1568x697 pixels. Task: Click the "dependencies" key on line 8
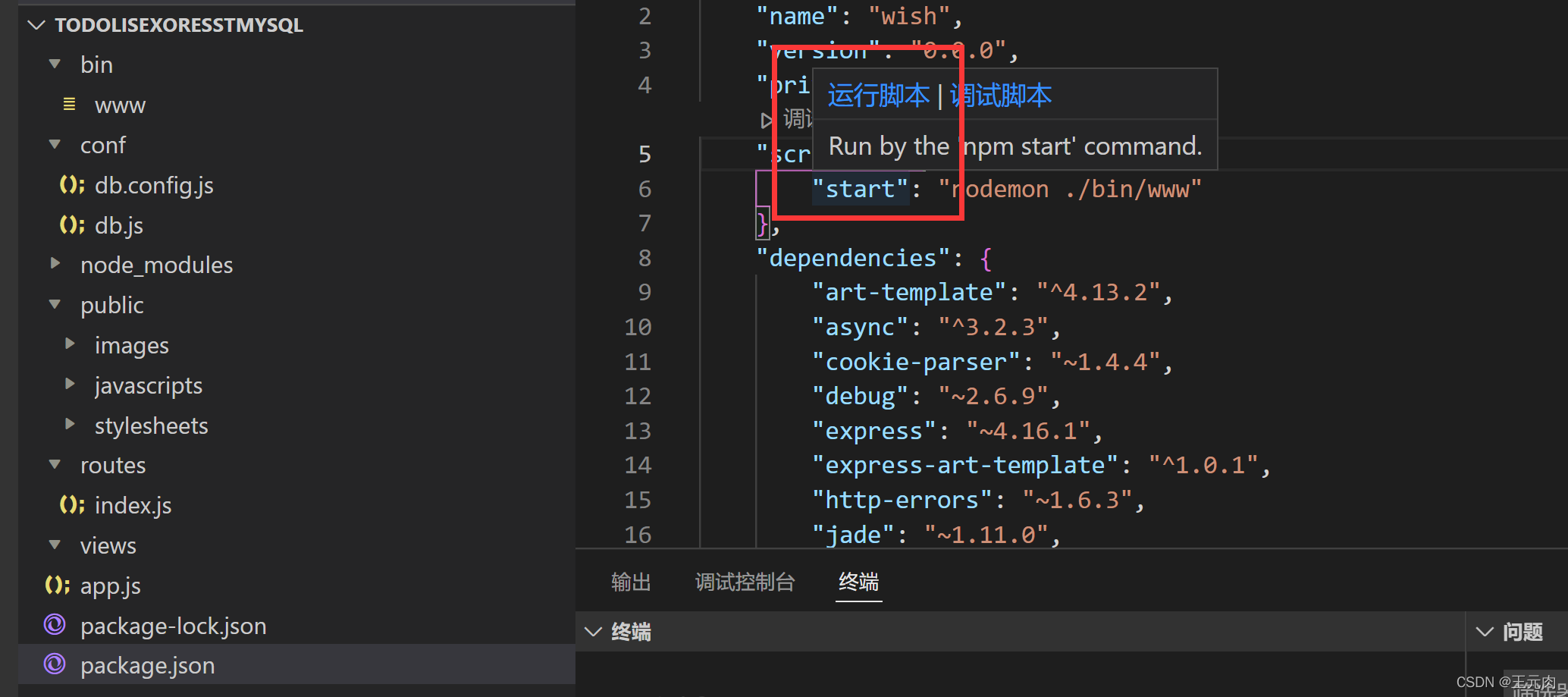tap(853, 258)
